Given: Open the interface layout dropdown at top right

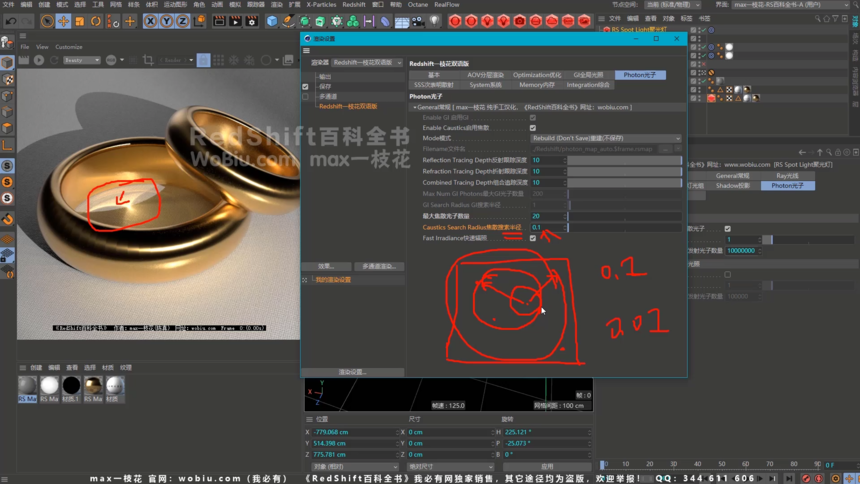Looking at the screenshot, I should click(x=790, y=4).
